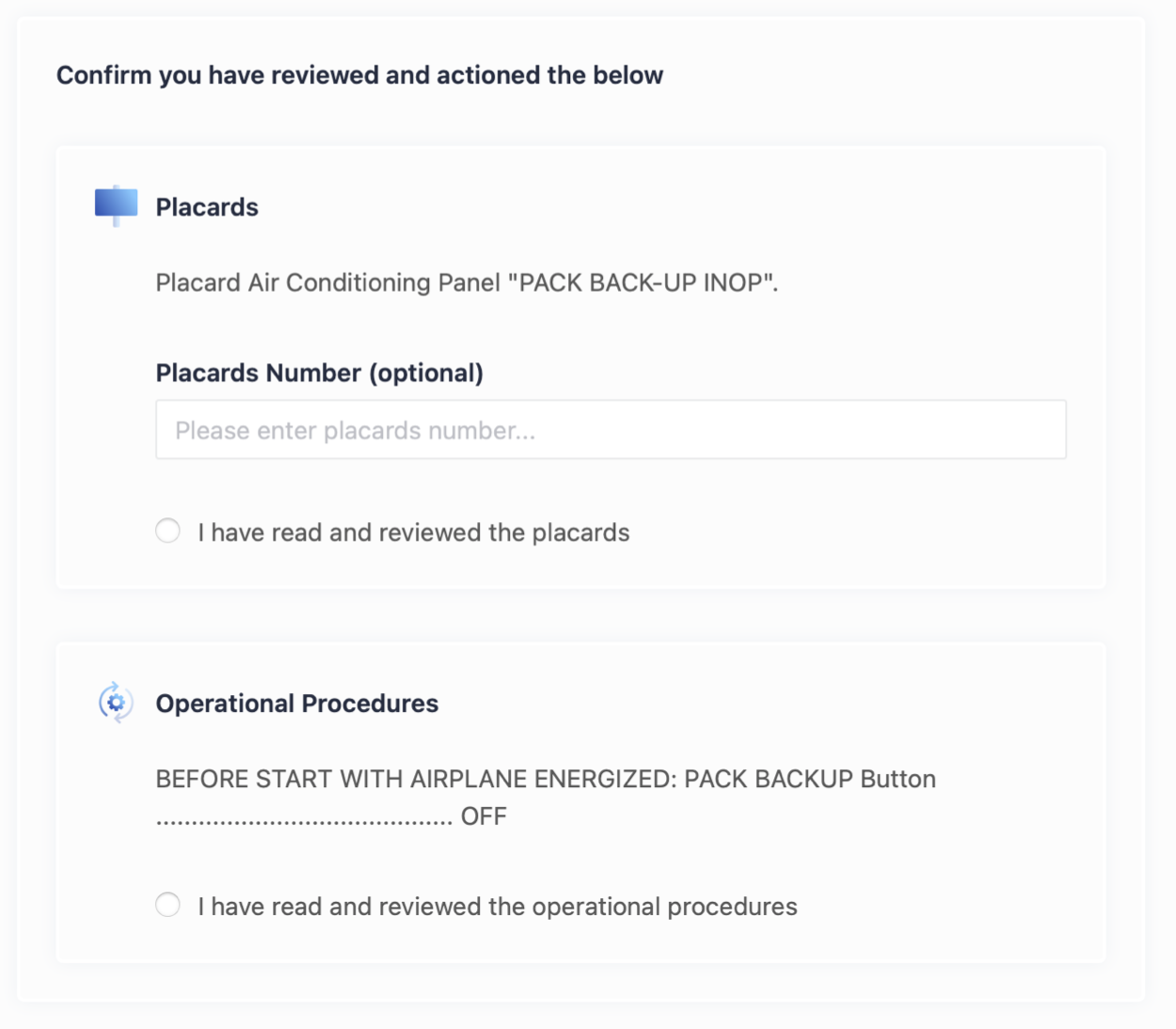Select the operational procedures reviewed radio button
The height and width of the screenshot is (1029, 1176).
coord(168,905)
